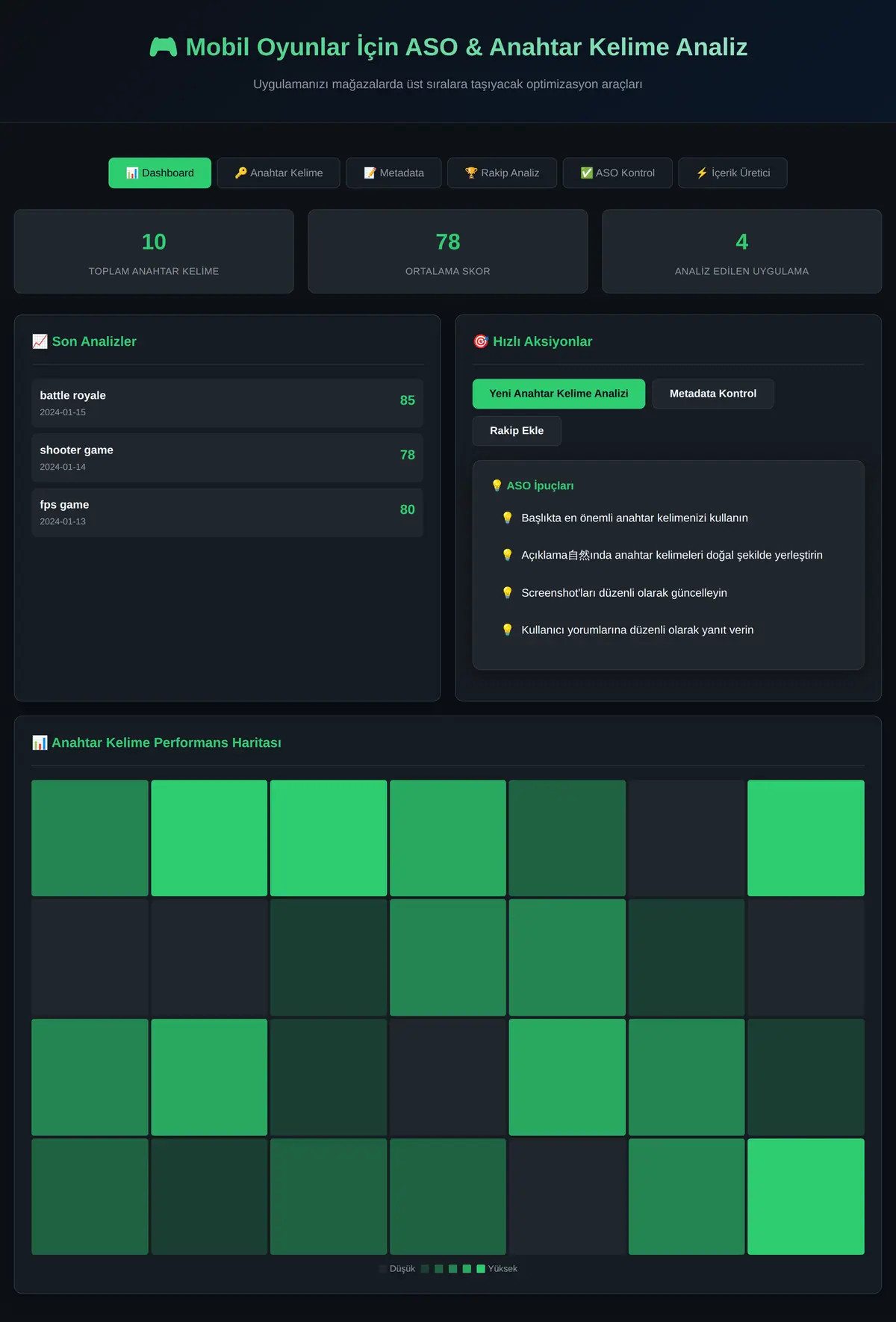The width and height of the screenshot is (896, 1322).
Task: Click the Metadata Kontrol button
Action: click(x=713, y=394)
